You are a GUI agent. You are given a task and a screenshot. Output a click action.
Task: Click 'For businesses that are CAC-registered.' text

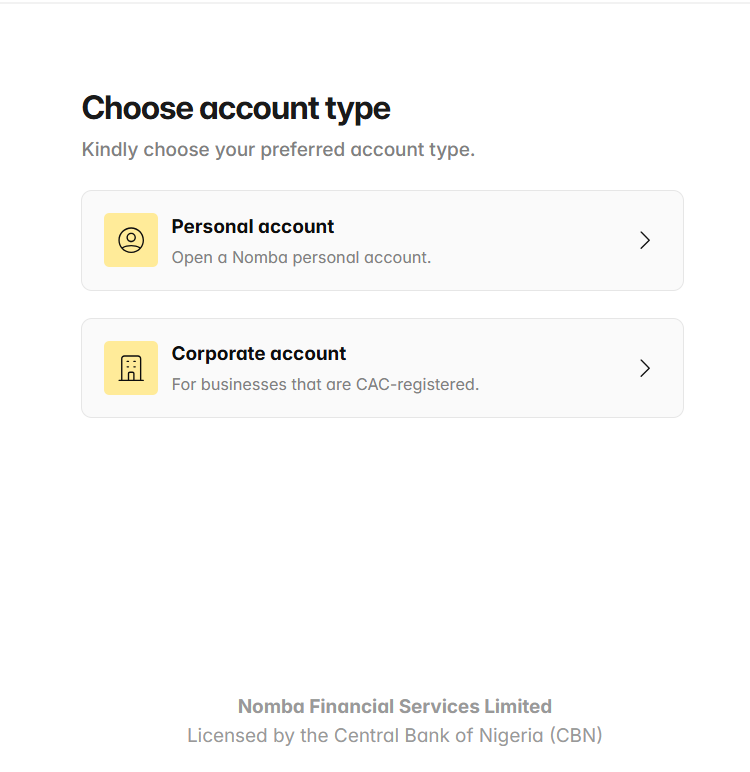click(x=325, y=385)
